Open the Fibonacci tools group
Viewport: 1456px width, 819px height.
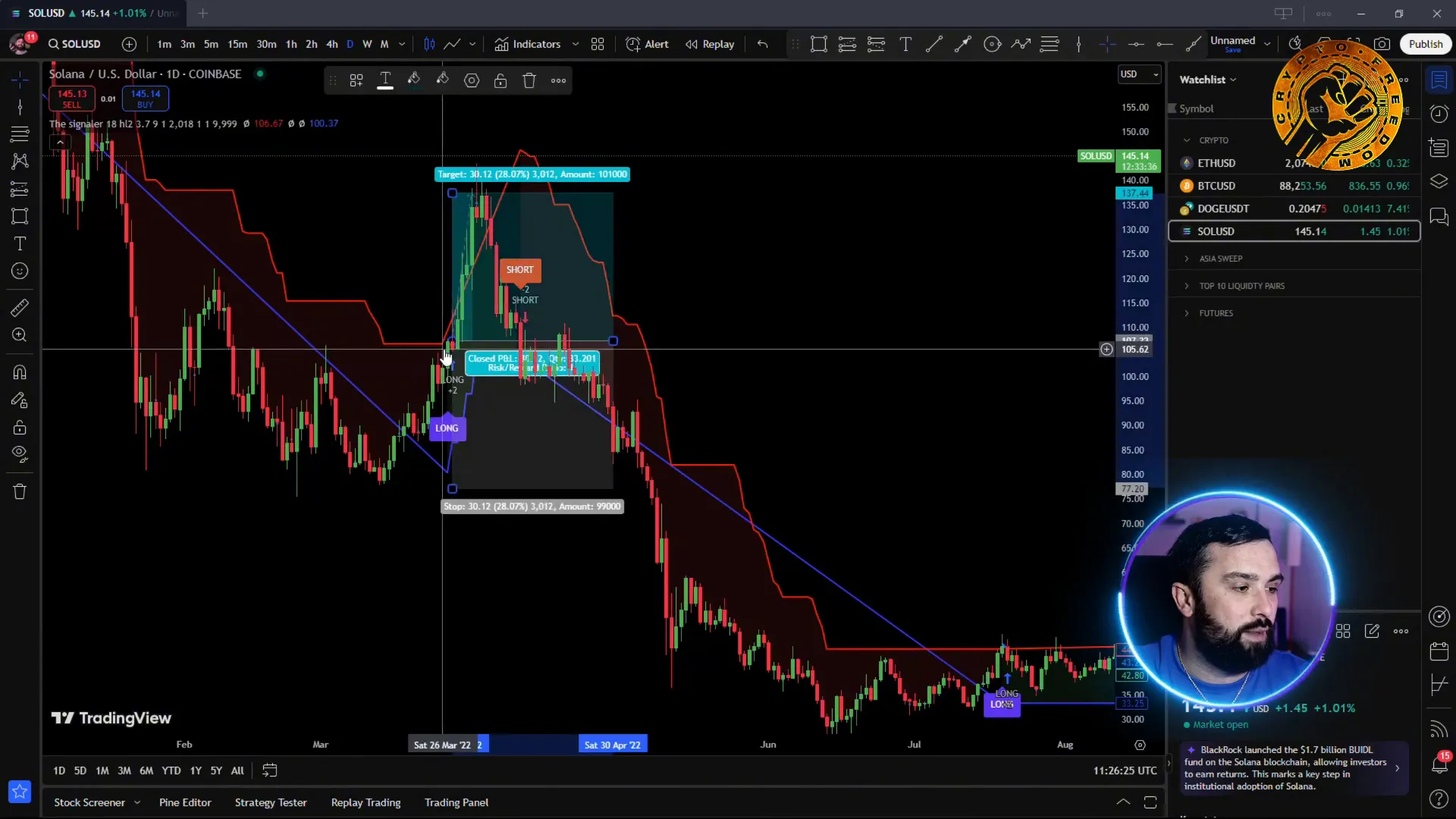tap(20, 134)
